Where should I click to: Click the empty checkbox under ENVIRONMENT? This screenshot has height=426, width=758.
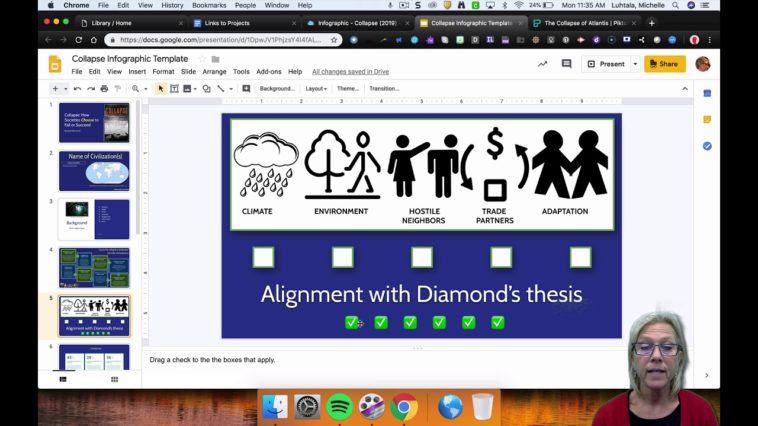pyautogui.click(x=342, y=257)
